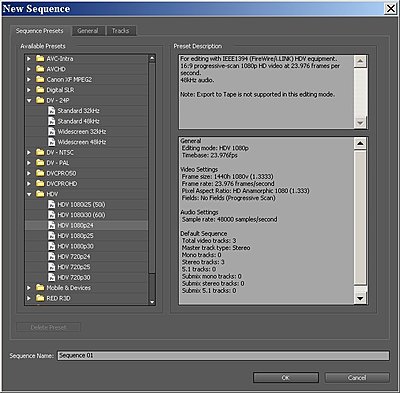
Task: Expand the Digital SLR folder
Action: pyautogui.click(x=29, y=90)
